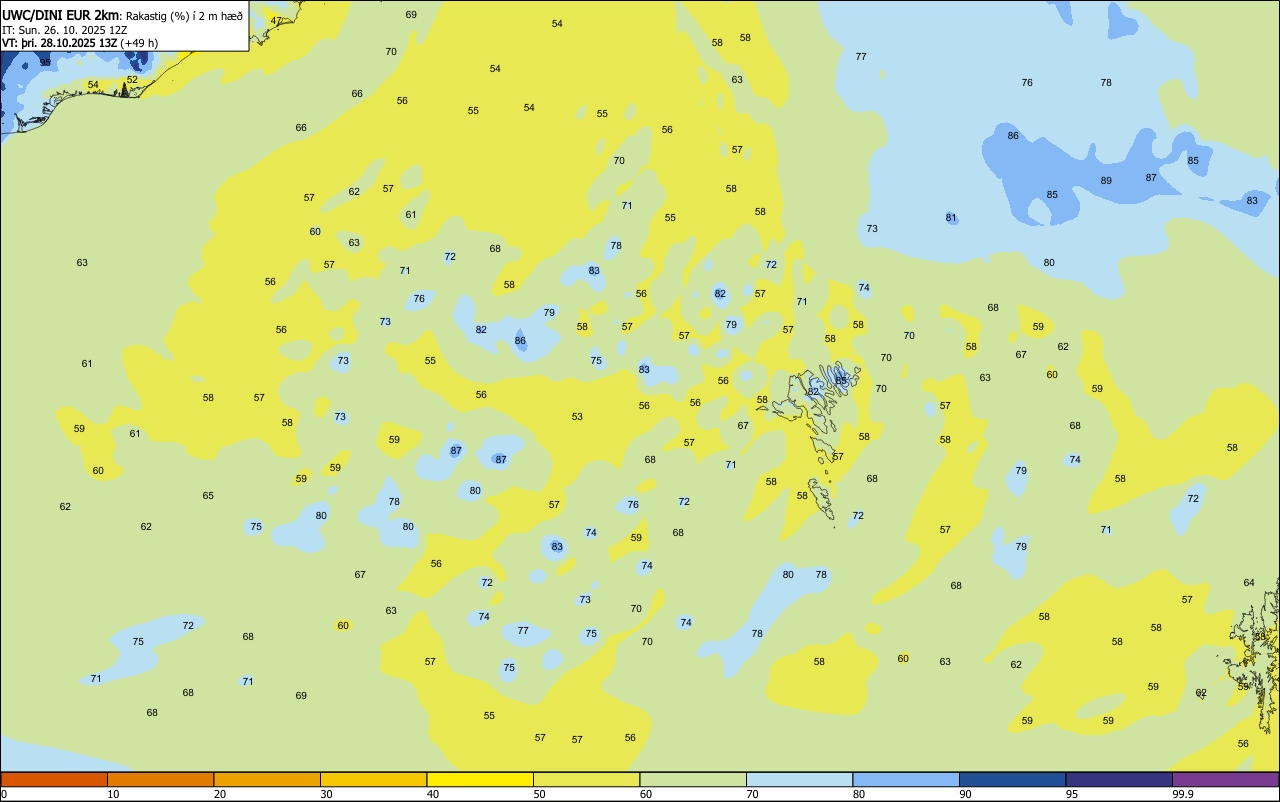Click the humidity value 65 on the map

point(208,496)
